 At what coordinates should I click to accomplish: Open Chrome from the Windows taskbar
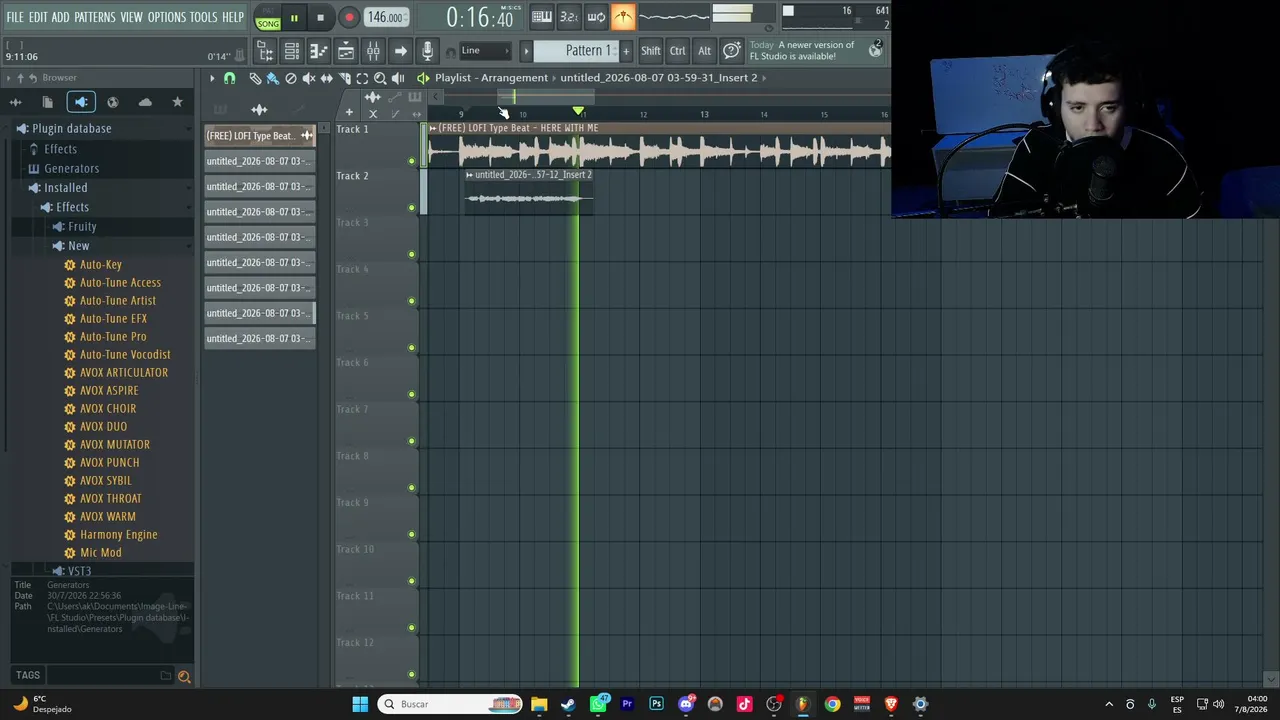832,704
